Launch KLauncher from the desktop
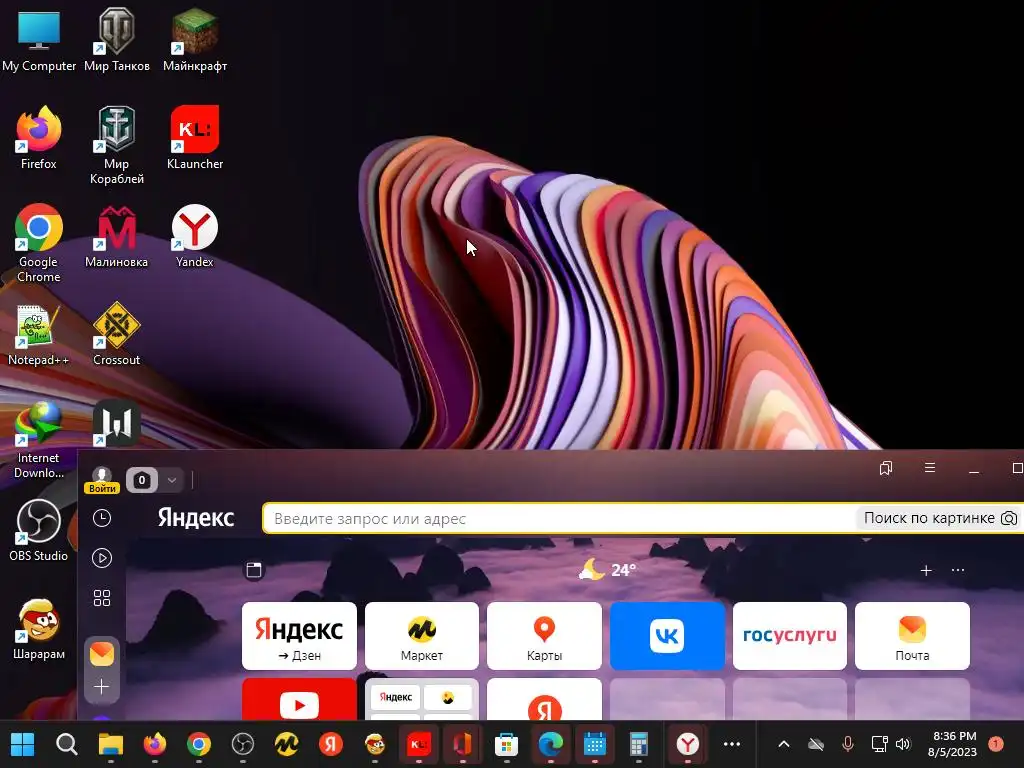The height and width of the screenshot is (768, 1024). [x=195, y=138]
